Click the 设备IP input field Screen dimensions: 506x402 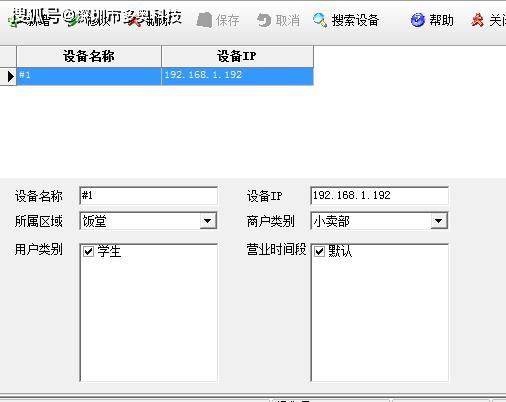[379, 196]
